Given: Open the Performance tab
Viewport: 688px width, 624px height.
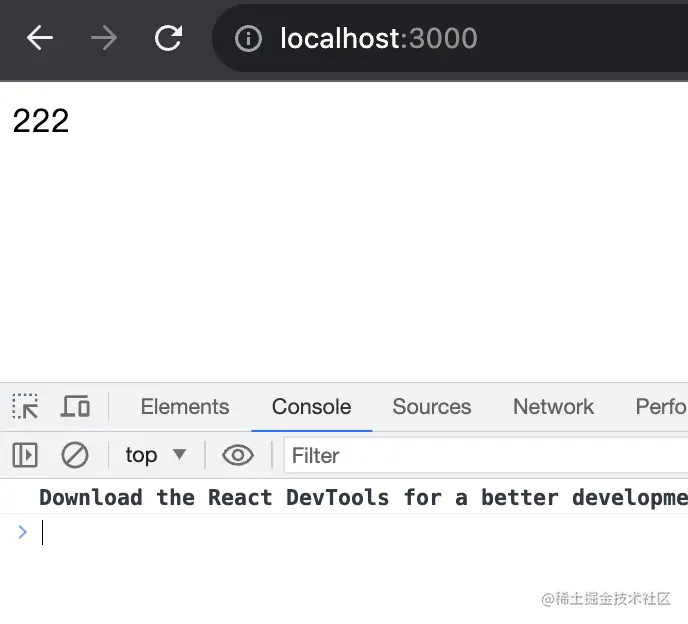Looking at the screenshot, I should [661, 407].
